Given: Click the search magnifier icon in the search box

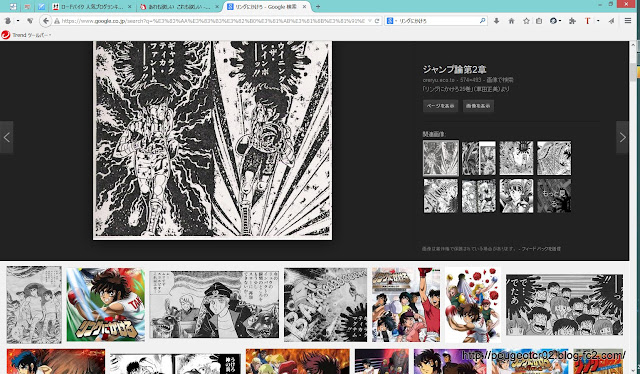Looking at the screenshot, I should pyautogui.click(x=482, y=20).
